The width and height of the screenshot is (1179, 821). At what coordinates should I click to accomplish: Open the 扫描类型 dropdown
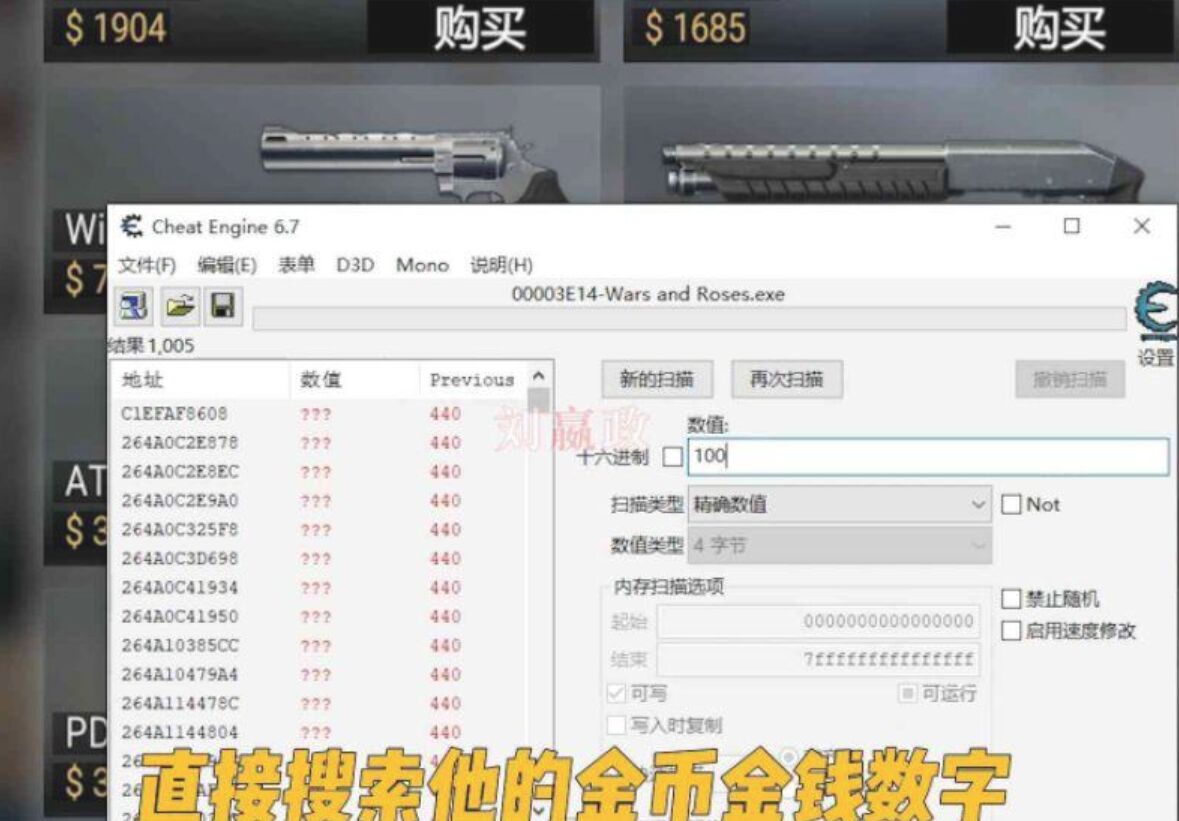click(840, 504)
